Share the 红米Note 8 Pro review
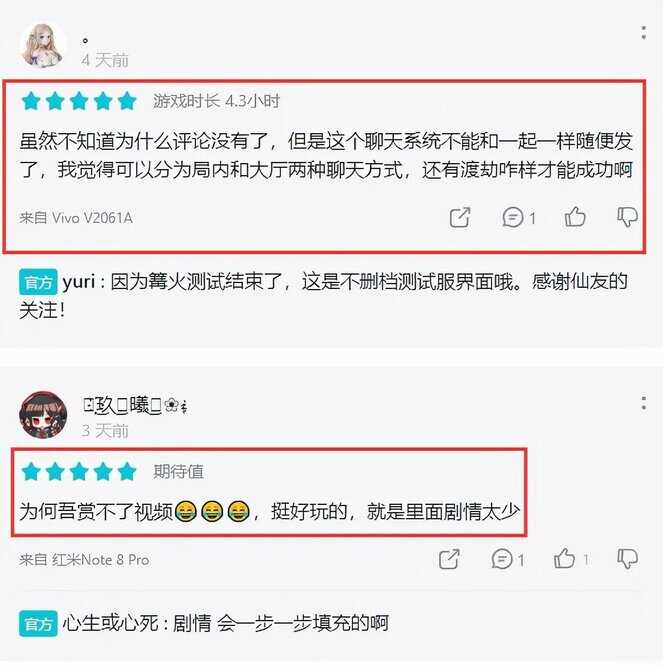The height and width of the screenshot is (668, 663). pos(449,559)
